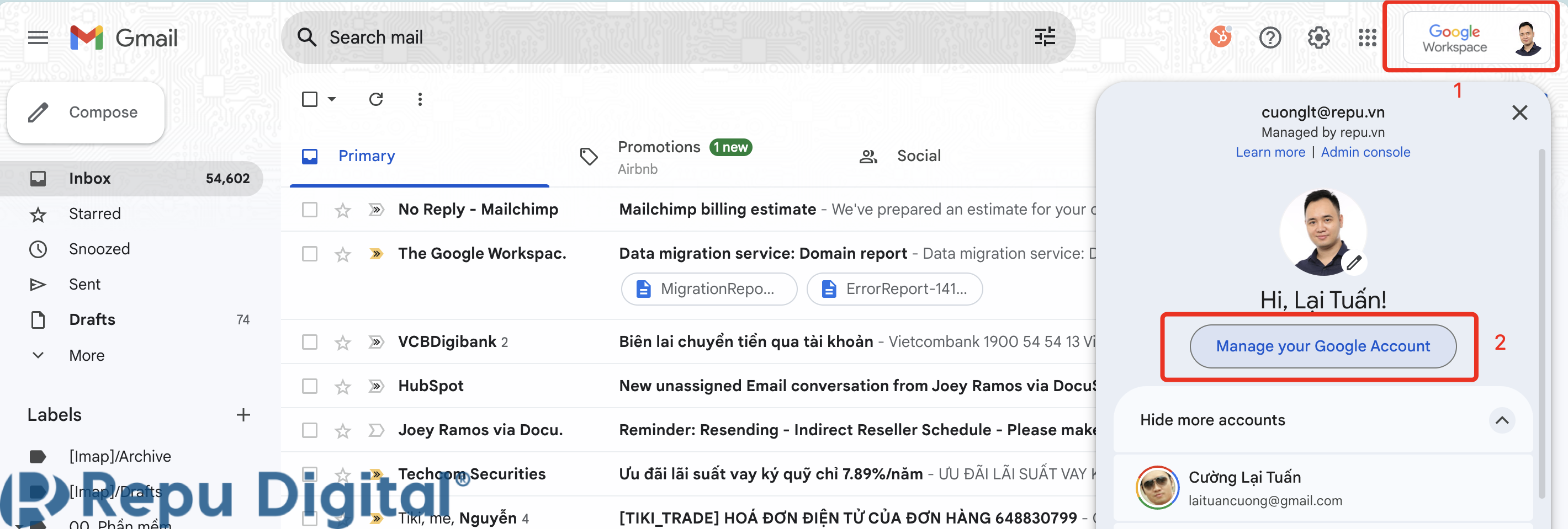1568x529 pixels.
Task: Click the search magnifier icon
Action: point(307,37)
